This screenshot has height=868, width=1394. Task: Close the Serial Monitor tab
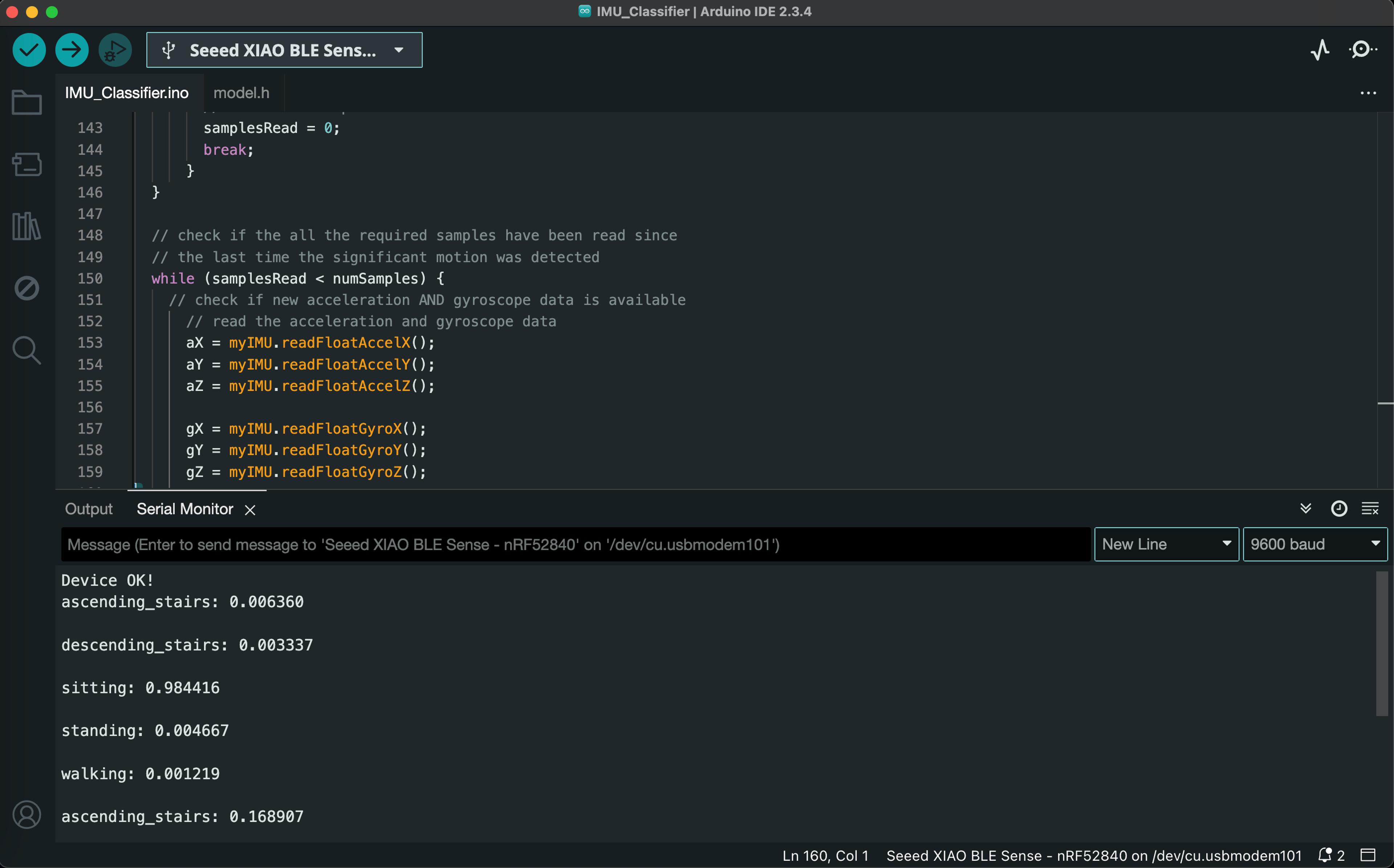[x=250, y=510]
